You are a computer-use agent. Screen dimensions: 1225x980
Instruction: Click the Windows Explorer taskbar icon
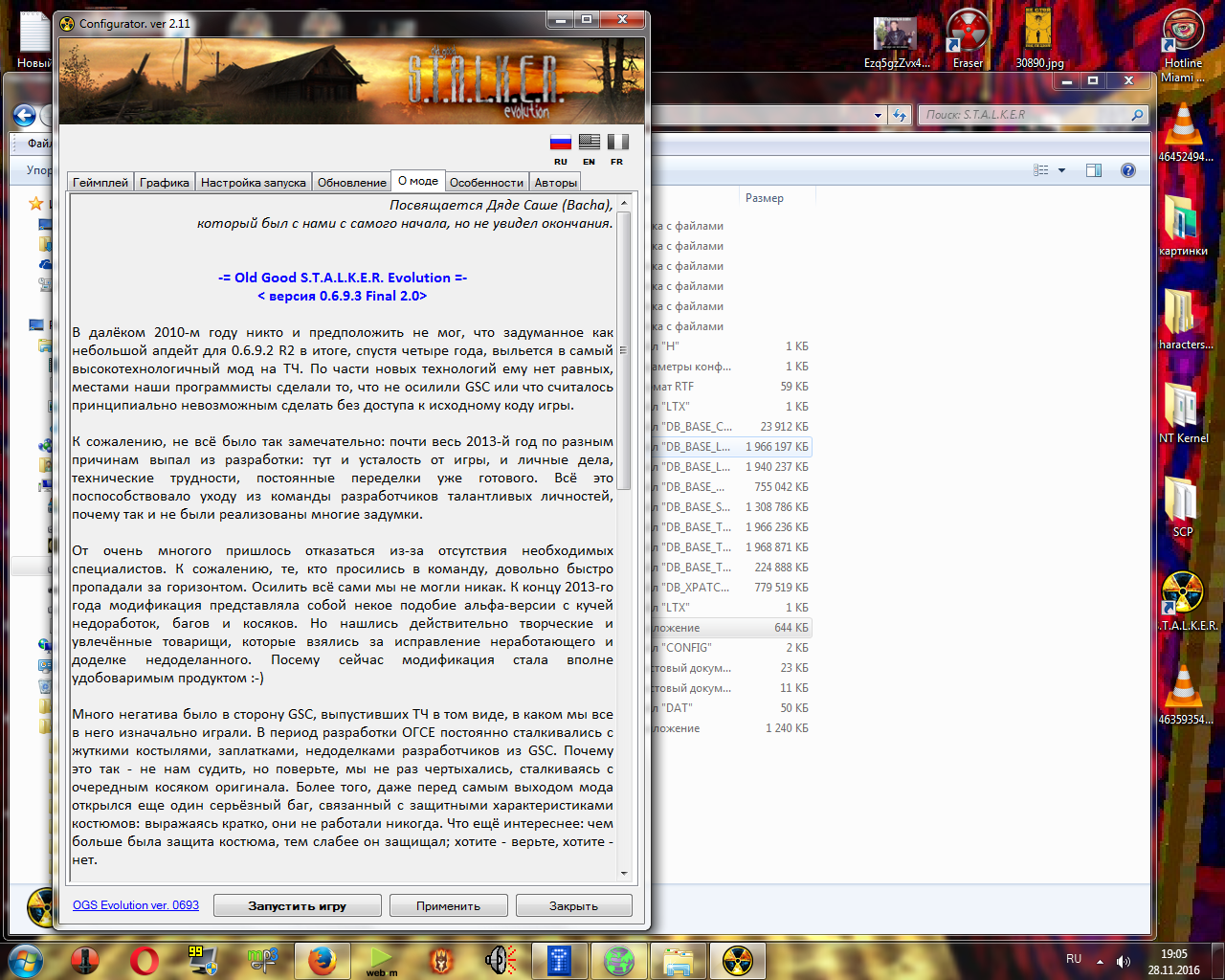click(678, 960)
